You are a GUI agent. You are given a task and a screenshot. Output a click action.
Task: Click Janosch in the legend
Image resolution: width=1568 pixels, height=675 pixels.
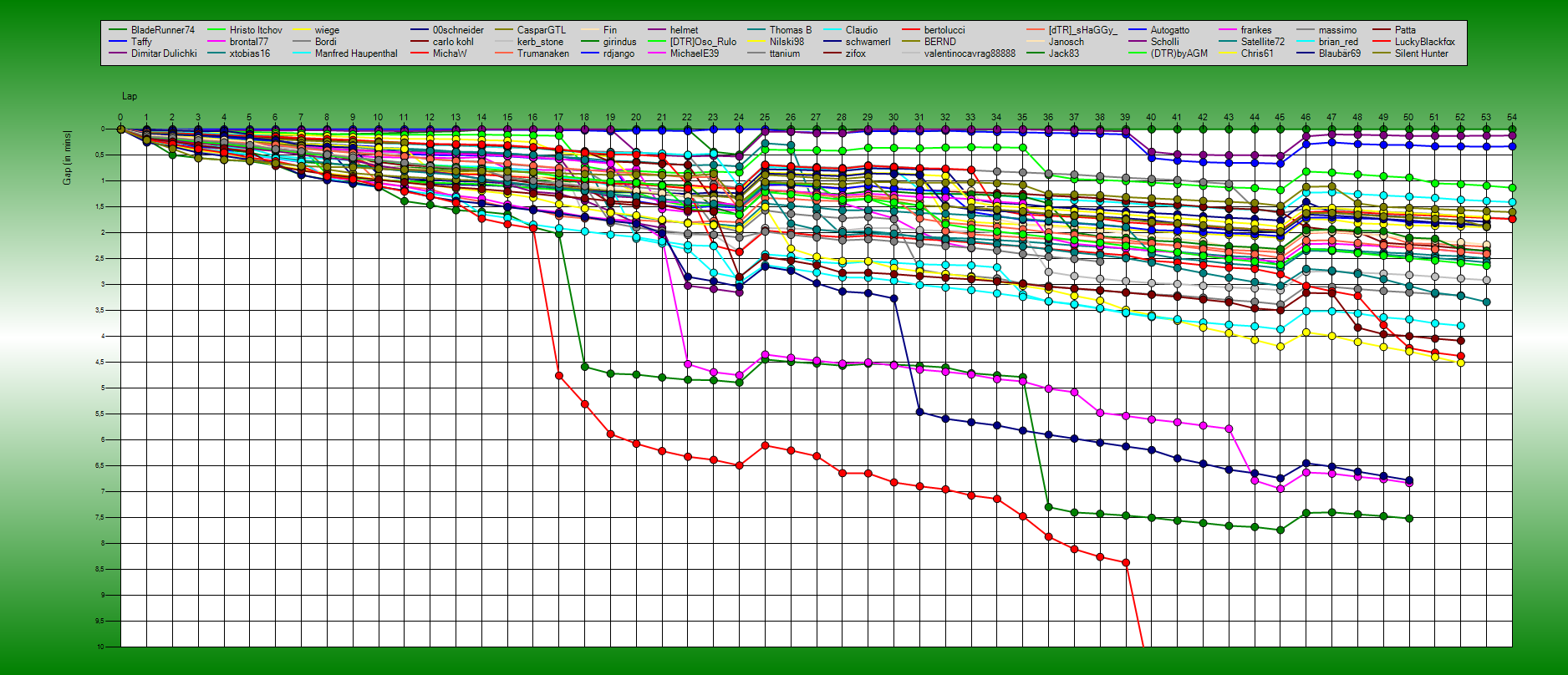click(1067, 42)
